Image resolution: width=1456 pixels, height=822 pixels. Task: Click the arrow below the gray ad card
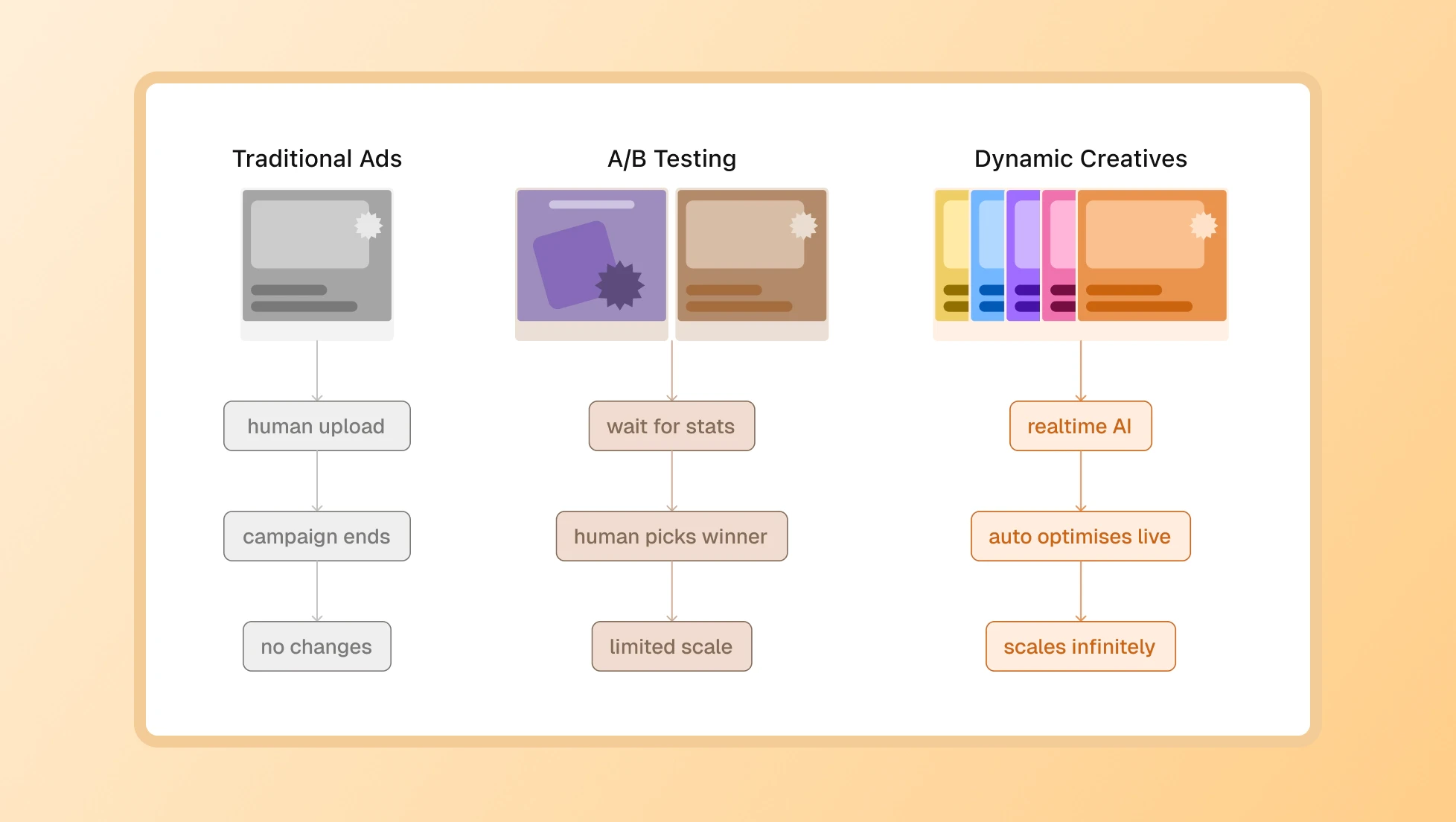pos(316,369)
